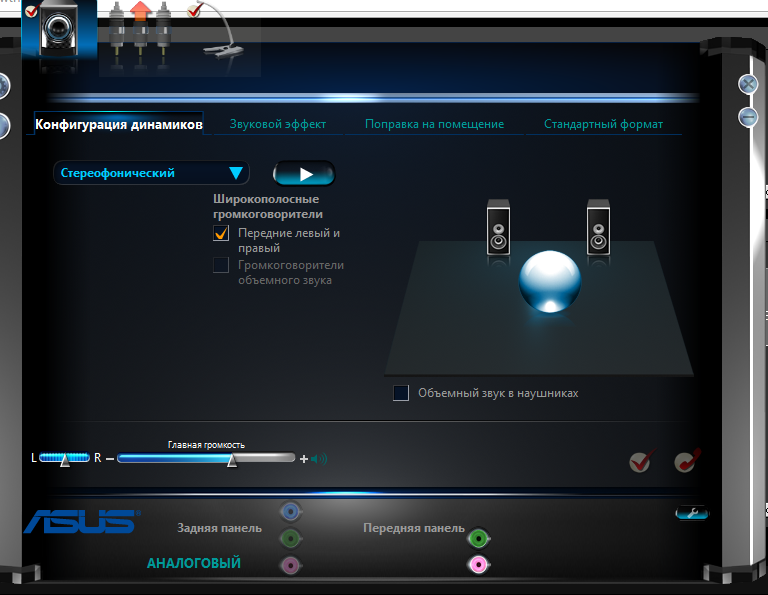
Task: Click the Главная громкость volume slider
Action: pyautogui.click(x=206, y=458)
